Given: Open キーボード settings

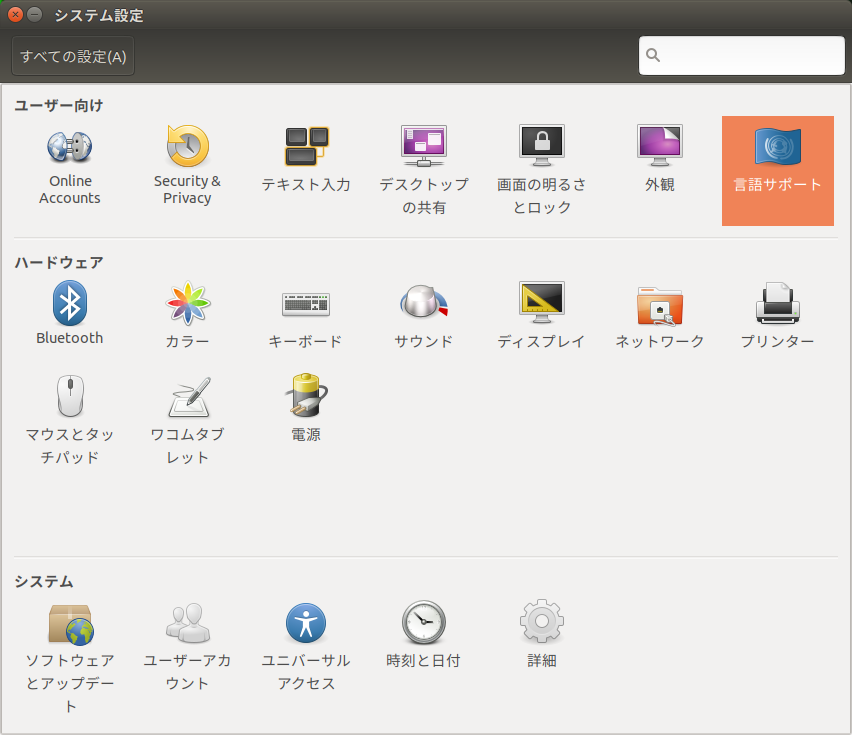Looking at the screenshot, I should pyautogui.click(x=306, y=303).
